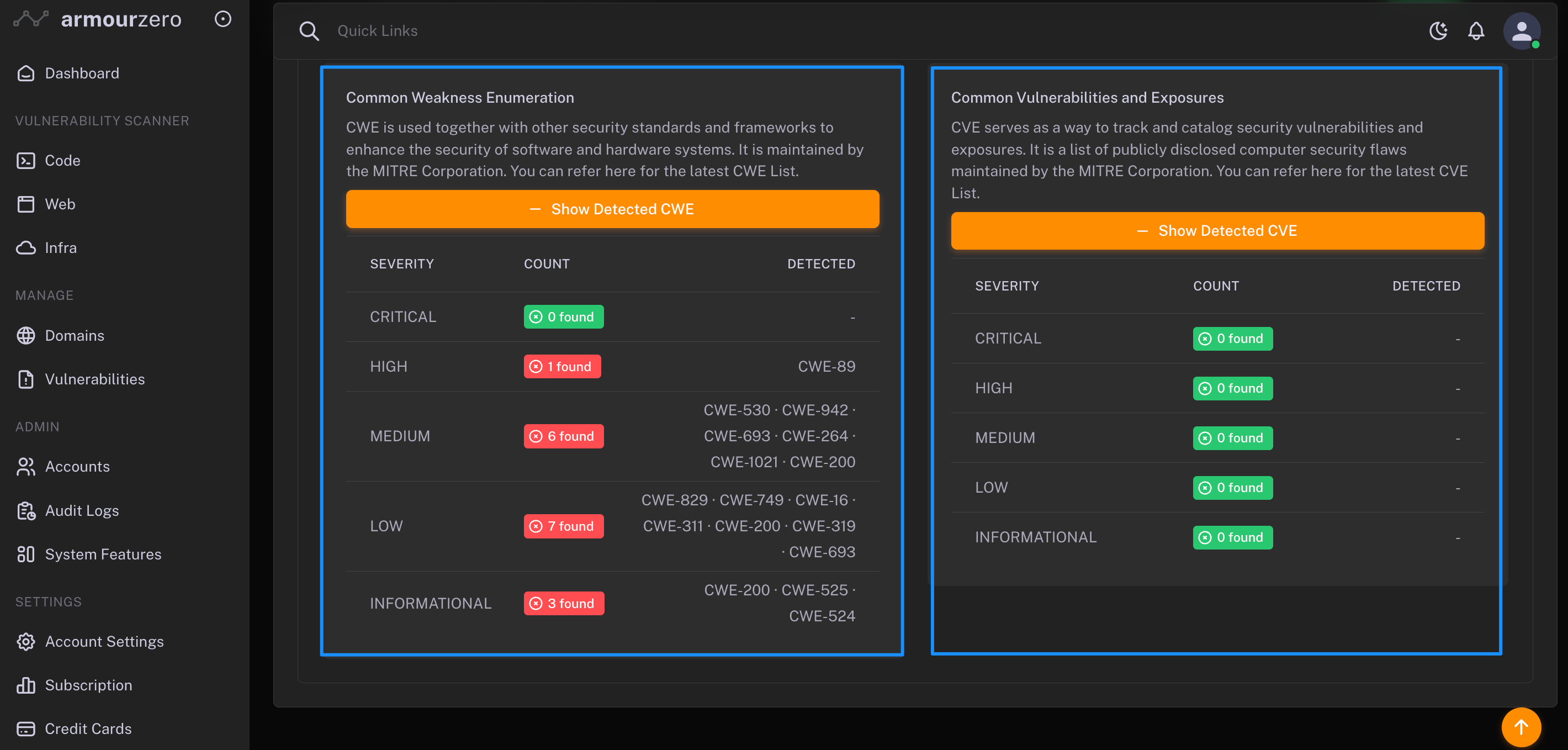Open the Infra cloud icon
The image size is (1568, 750).
point(25,248)
